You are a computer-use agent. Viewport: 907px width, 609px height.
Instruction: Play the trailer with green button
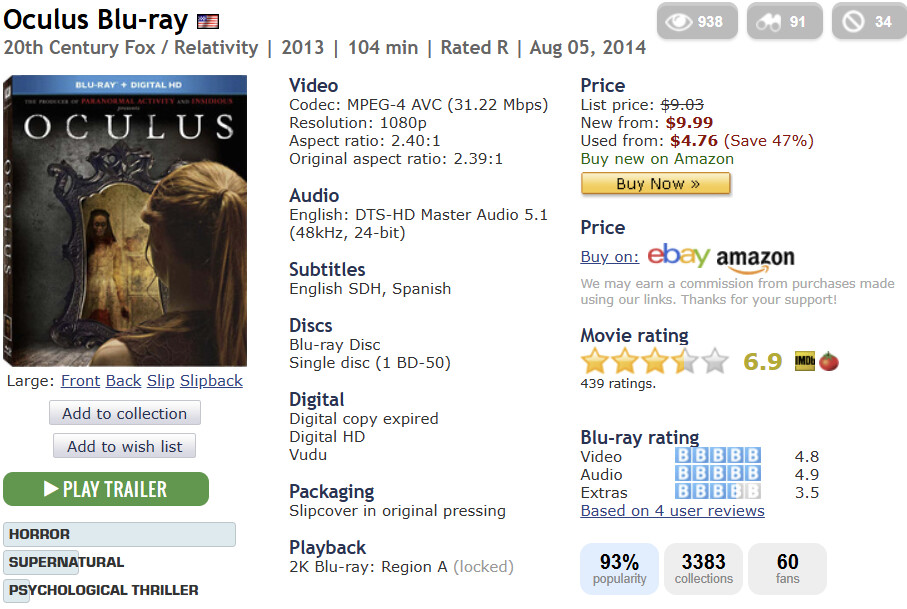(x=106, y=489)
